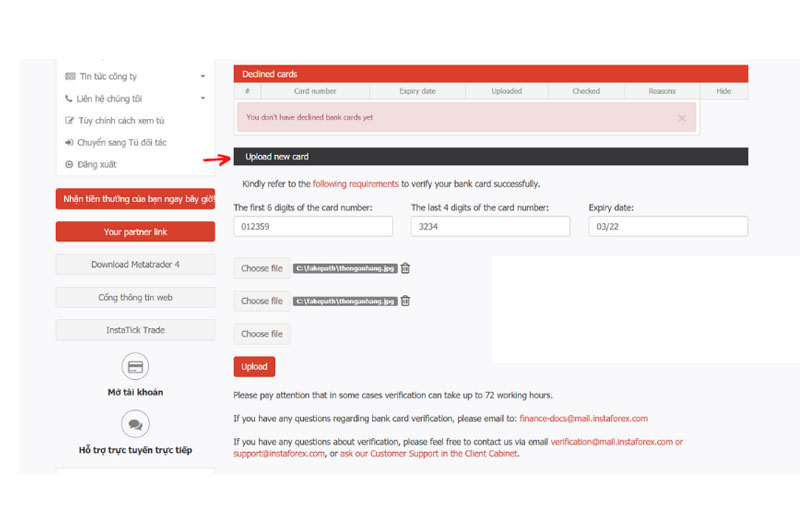
Task: Click the Declined cards section header
Action: coord(491,74)
